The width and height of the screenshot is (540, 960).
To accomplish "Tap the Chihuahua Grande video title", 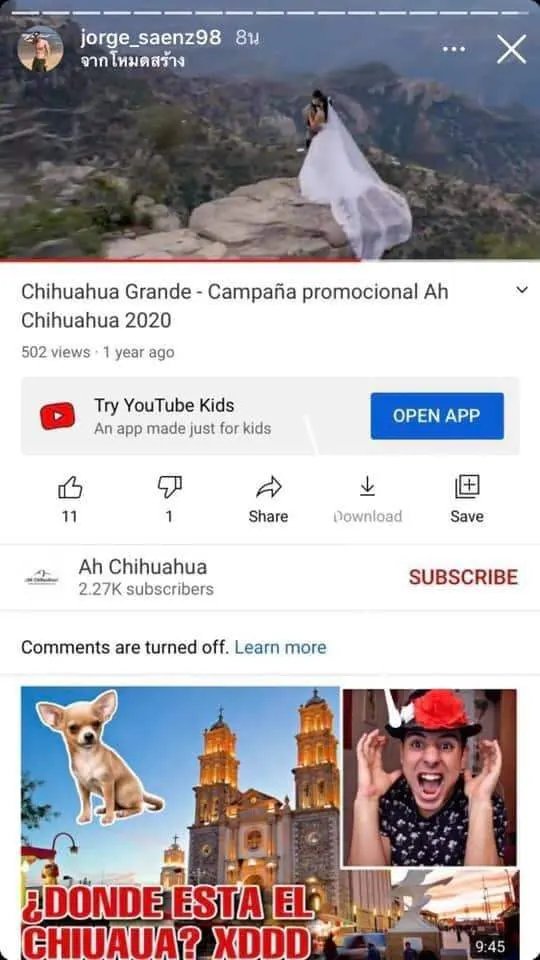I will click(234, 306).
